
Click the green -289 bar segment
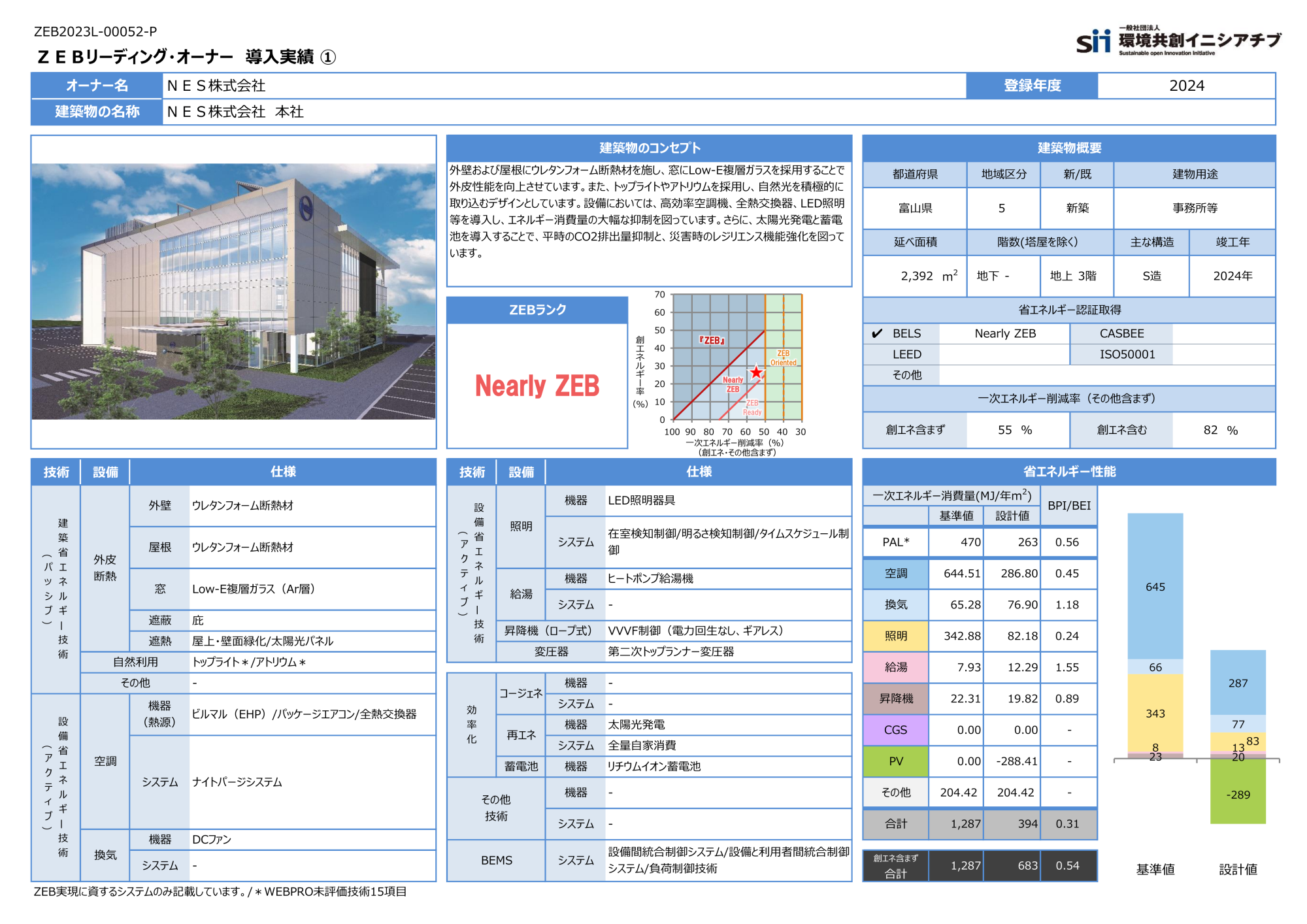1238,791
